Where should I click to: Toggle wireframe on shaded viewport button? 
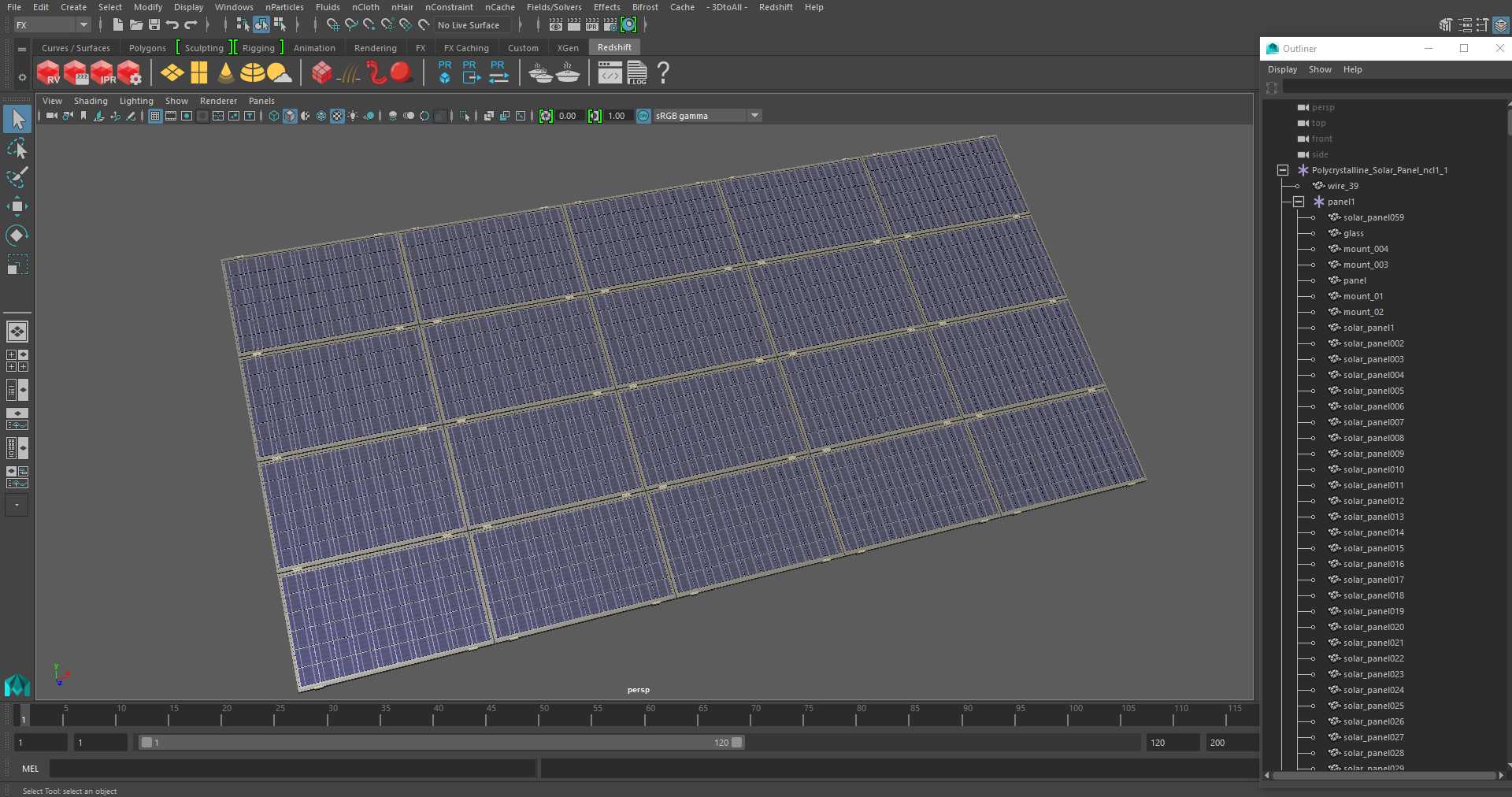(x=321, y=116)
